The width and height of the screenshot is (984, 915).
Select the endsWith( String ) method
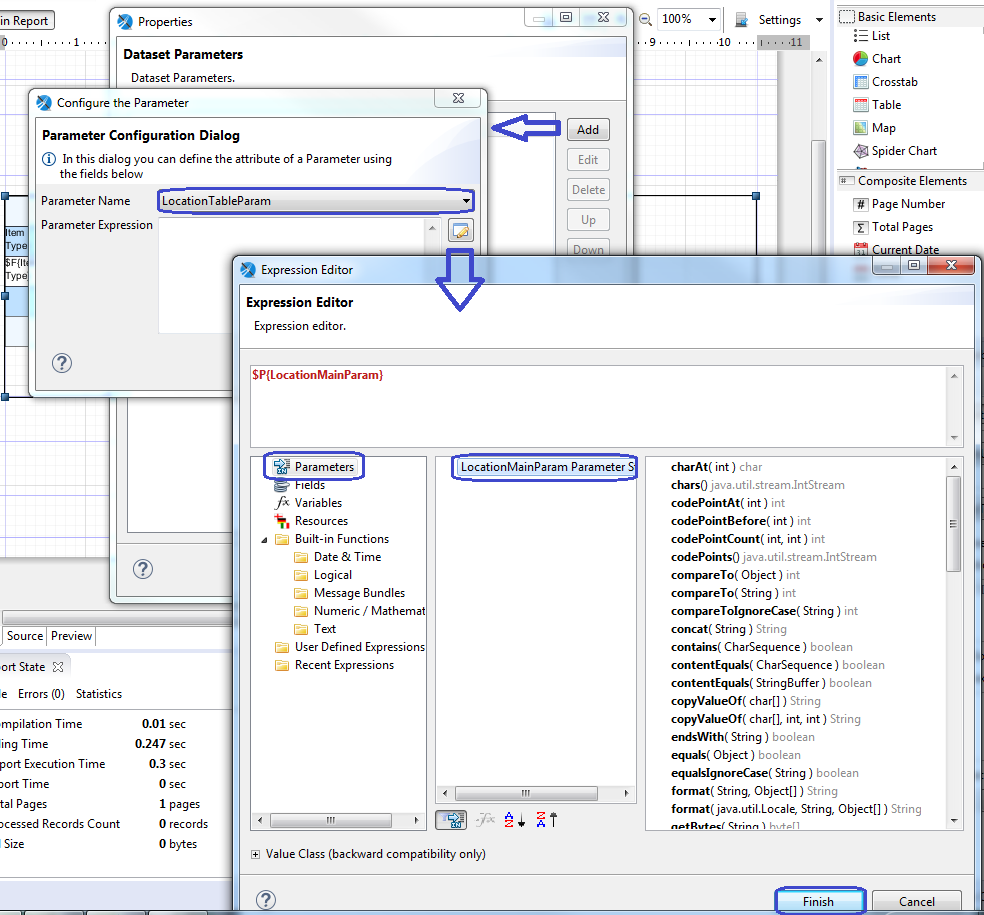(x=742, y=737)
